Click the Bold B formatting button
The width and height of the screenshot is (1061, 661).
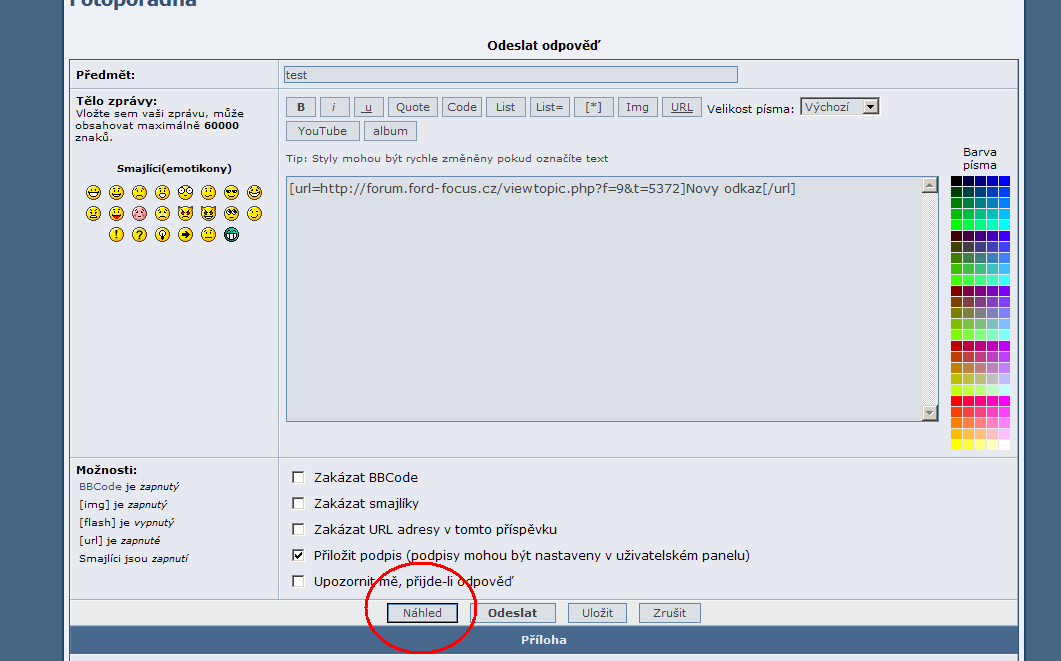[300, 107]
